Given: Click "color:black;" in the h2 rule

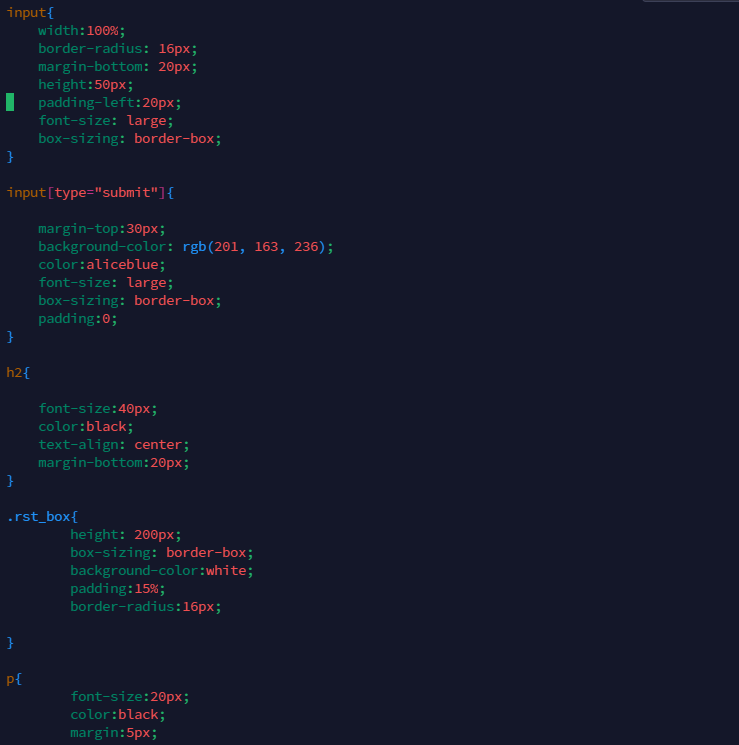Looking at the screenshot, I should 86,427.
